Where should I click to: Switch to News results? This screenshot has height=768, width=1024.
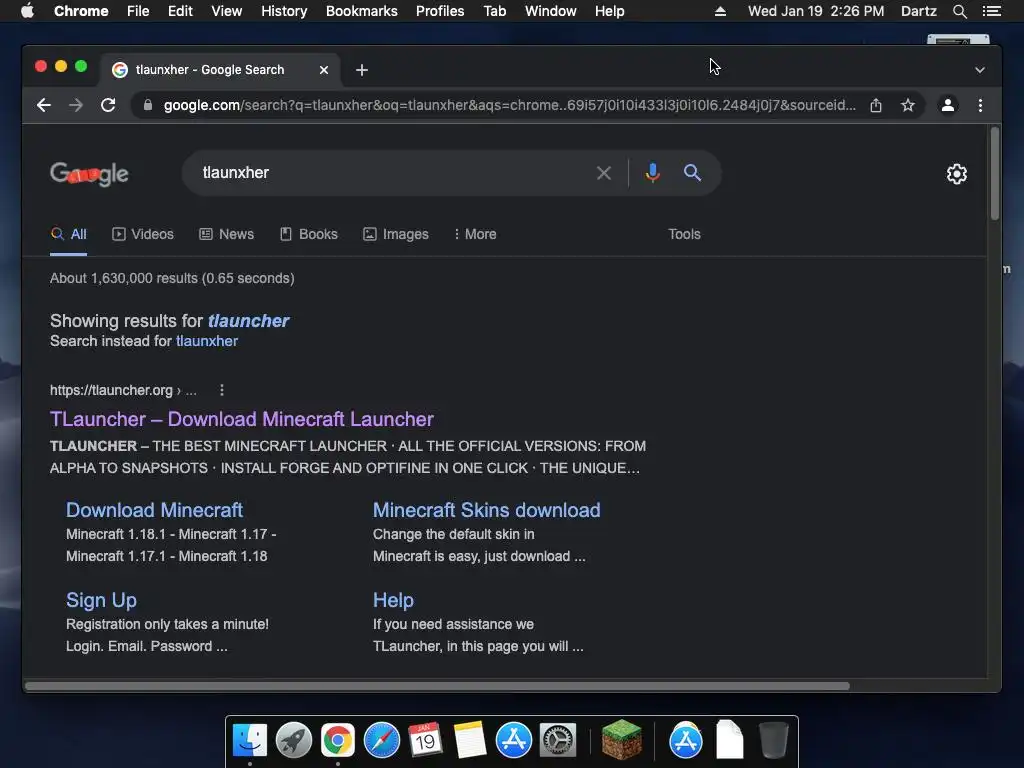(x=227, y=234)
